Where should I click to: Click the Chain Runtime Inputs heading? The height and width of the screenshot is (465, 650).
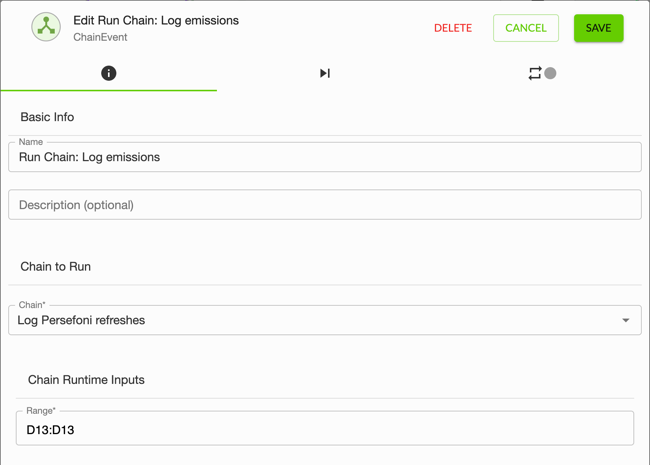tap(86, 380)
